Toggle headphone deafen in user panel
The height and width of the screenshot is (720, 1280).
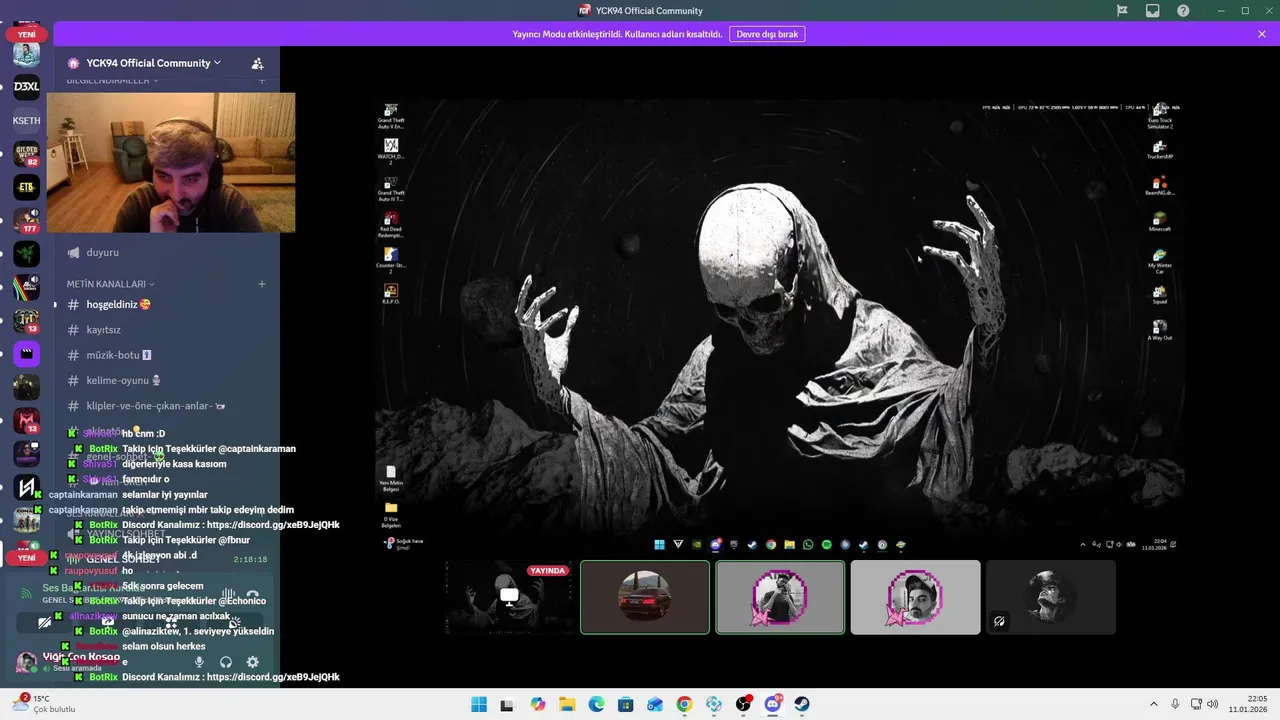click(226, 662)
